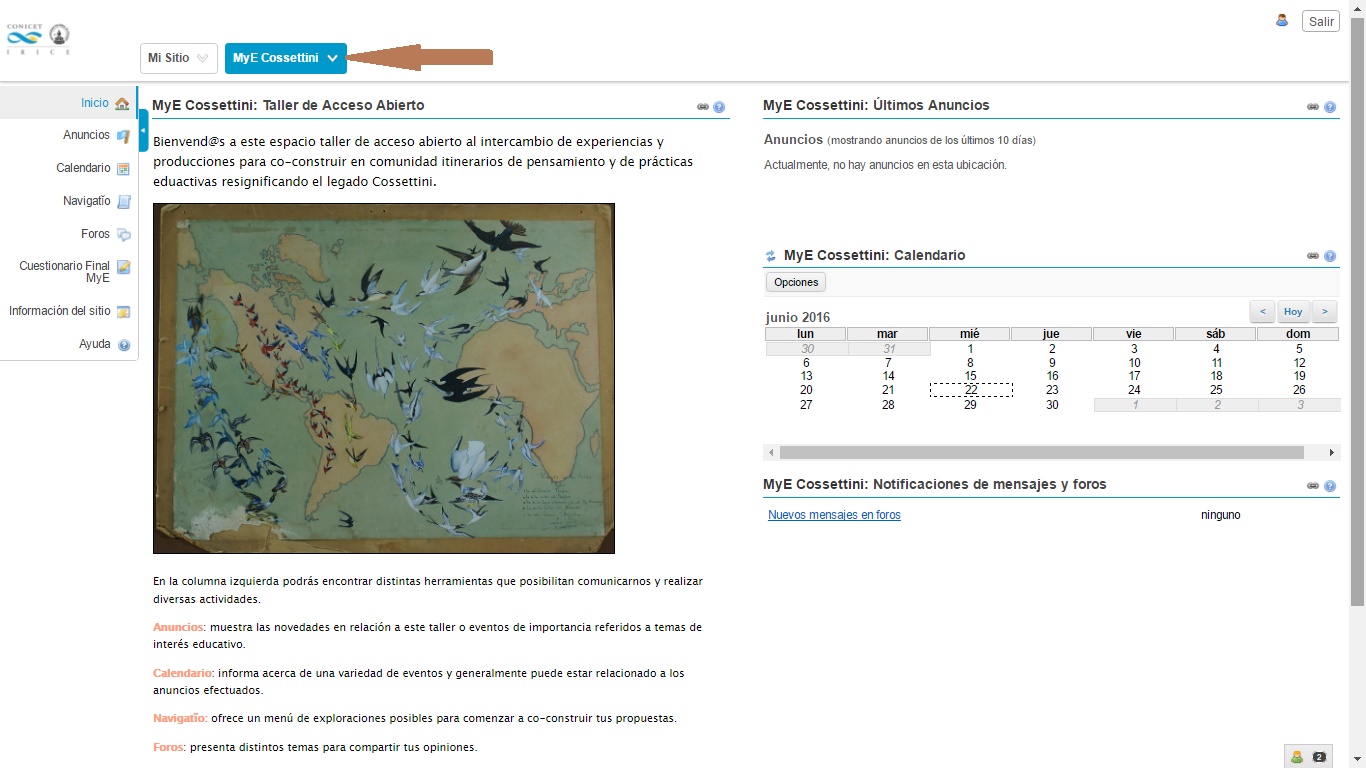
Task: Click the 'dom' column header in calendar
Action: (x=1298, y=334)
